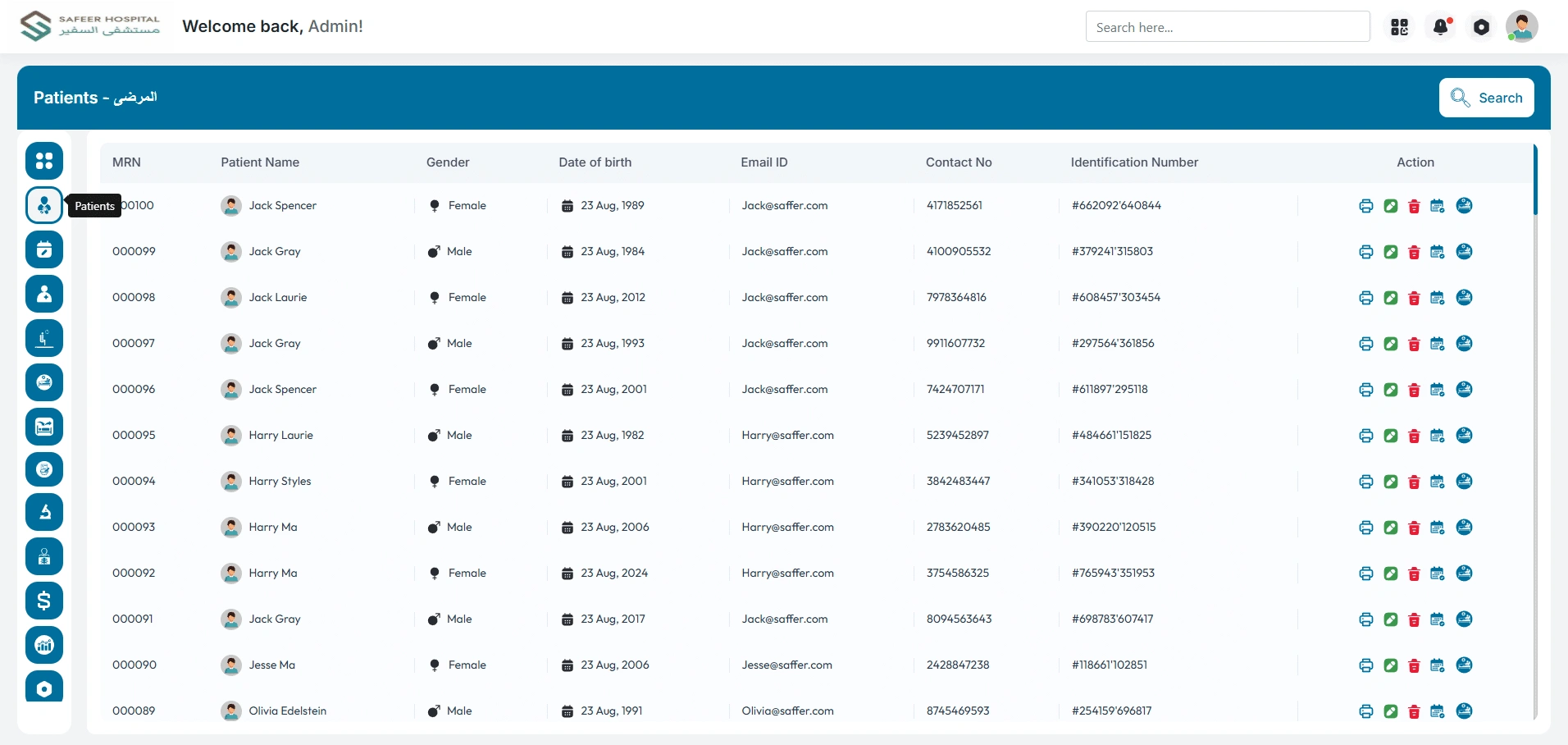The height and width of the screenshot is (745, 1568).
Task: Click the Date of birth column header
Action: [x=595, y=162]
